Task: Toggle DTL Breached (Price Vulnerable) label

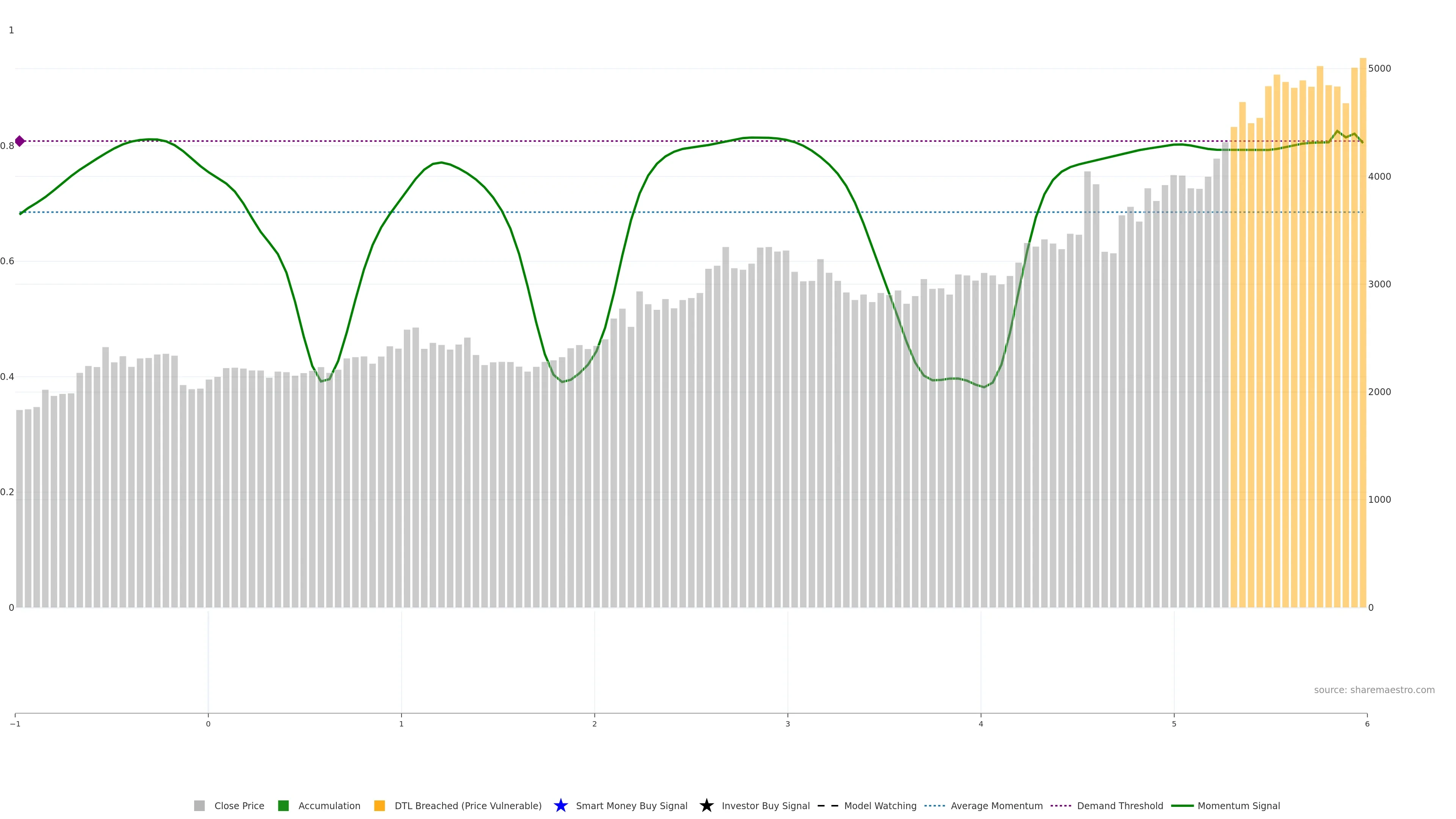Action: [468, 805]
